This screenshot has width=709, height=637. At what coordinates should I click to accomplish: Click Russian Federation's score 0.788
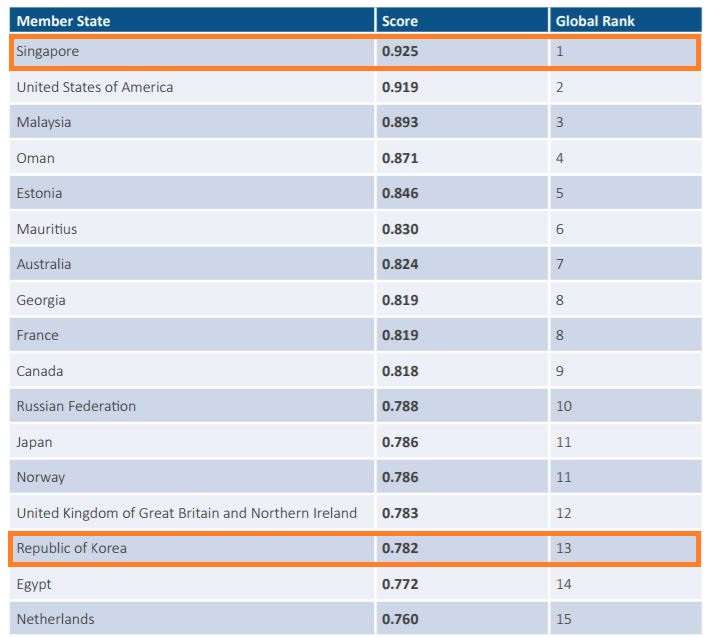tap(400, 406)
